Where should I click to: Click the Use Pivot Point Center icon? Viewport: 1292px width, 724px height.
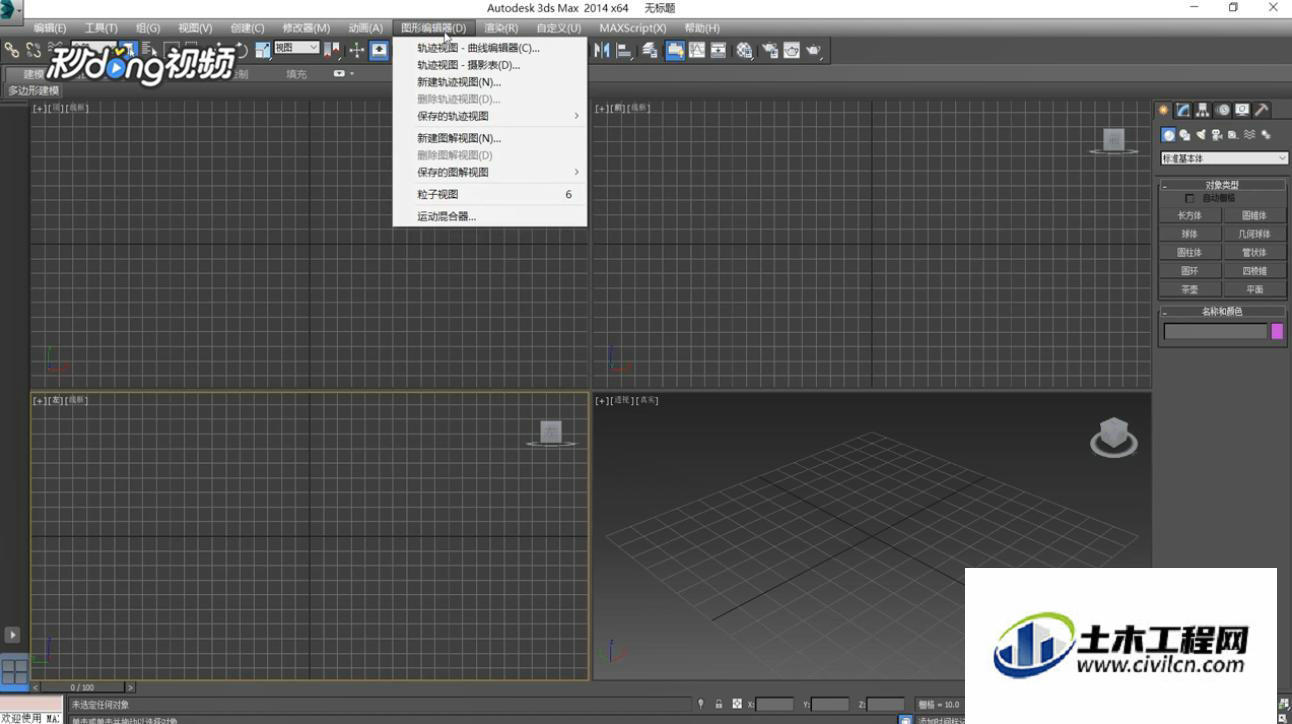click(332, 49)
